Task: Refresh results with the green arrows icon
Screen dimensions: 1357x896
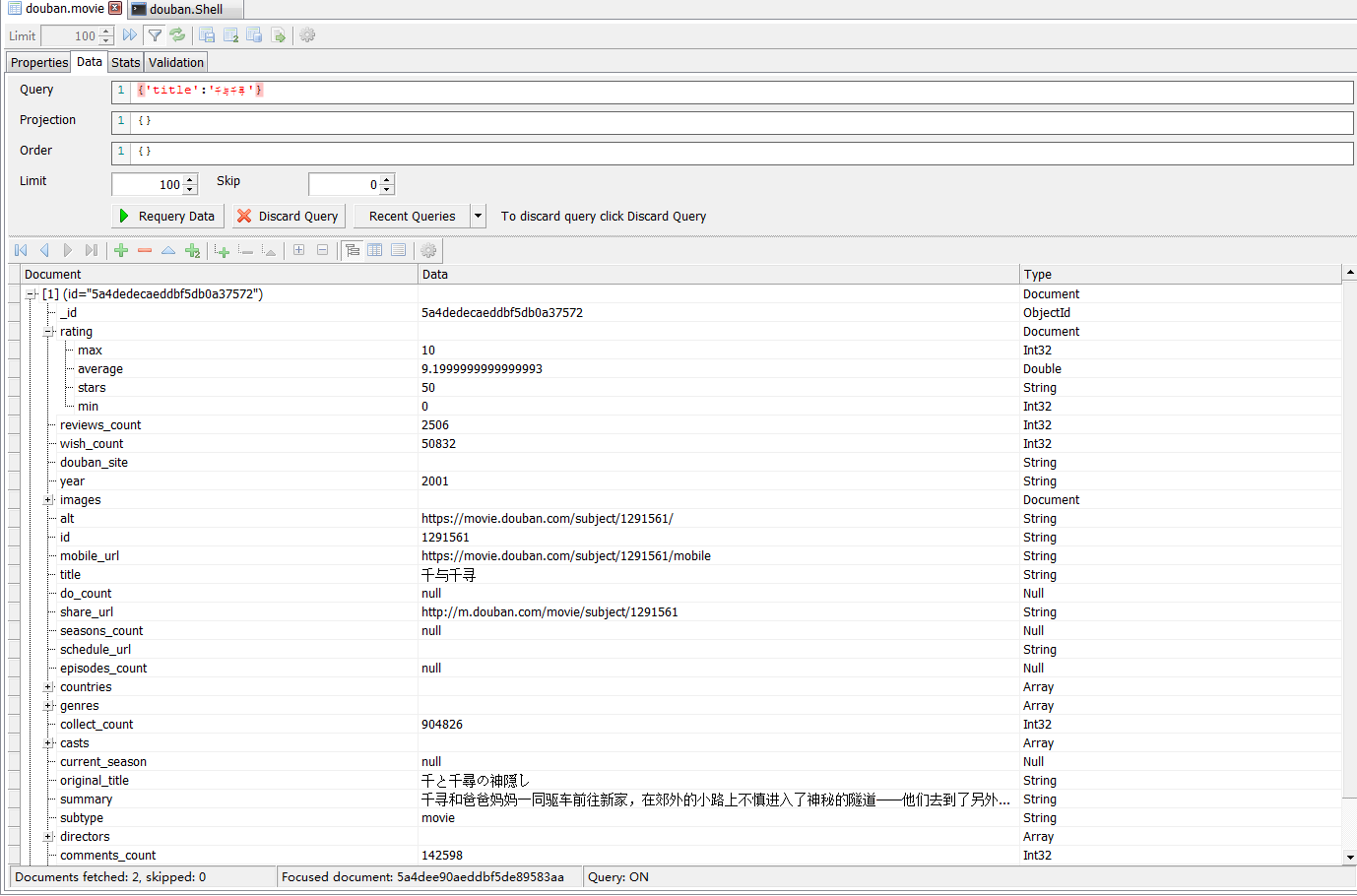Action: [x=177, y=35]
